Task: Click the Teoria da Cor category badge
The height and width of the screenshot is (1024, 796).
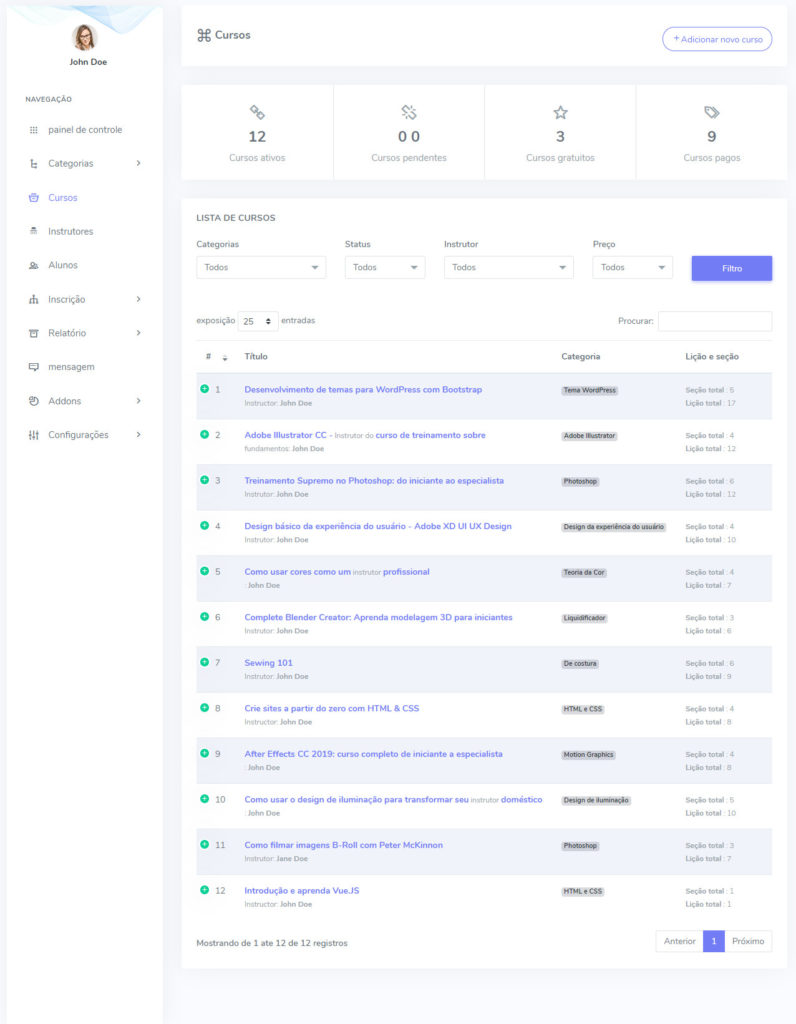Action: tap(584, 573)
